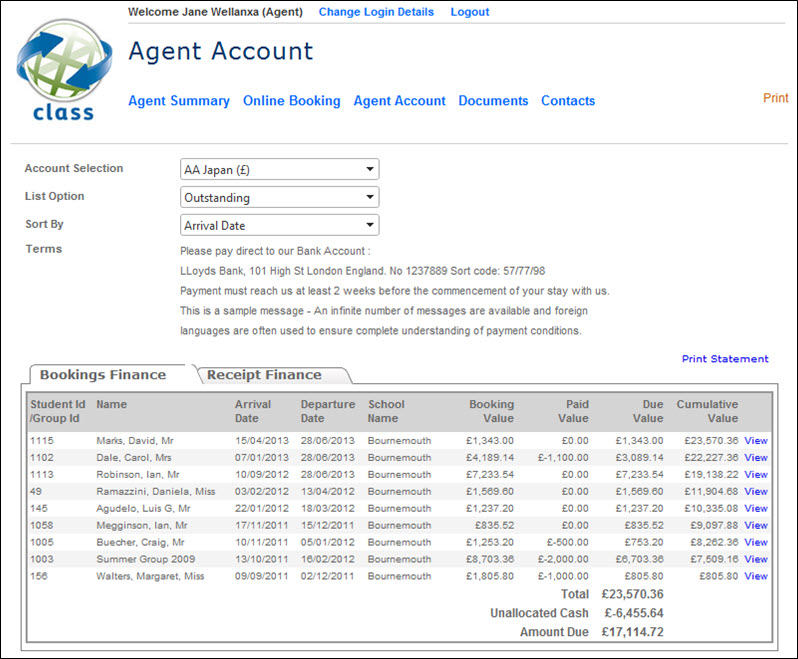Image resolution: width=798 pixels, height=659 pixels.
Task: Go to the Online Booking page
Action: 291,101
